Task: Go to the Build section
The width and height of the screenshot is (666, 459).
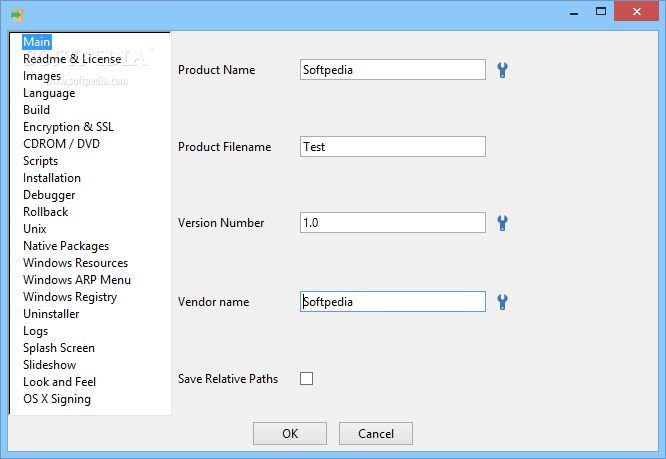Action: [37, 110]
